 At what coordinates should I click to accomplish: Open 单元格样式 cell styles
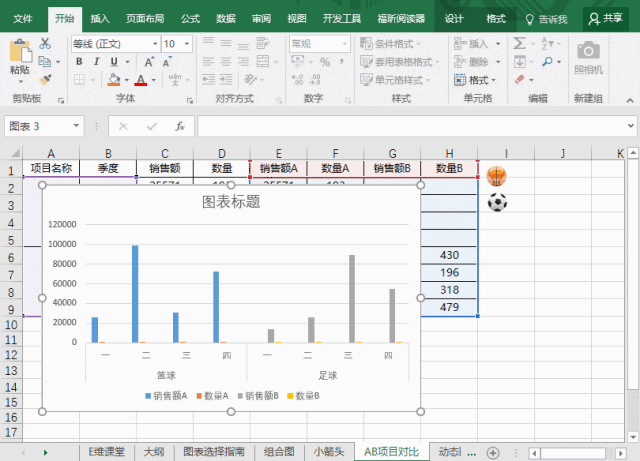395,80
